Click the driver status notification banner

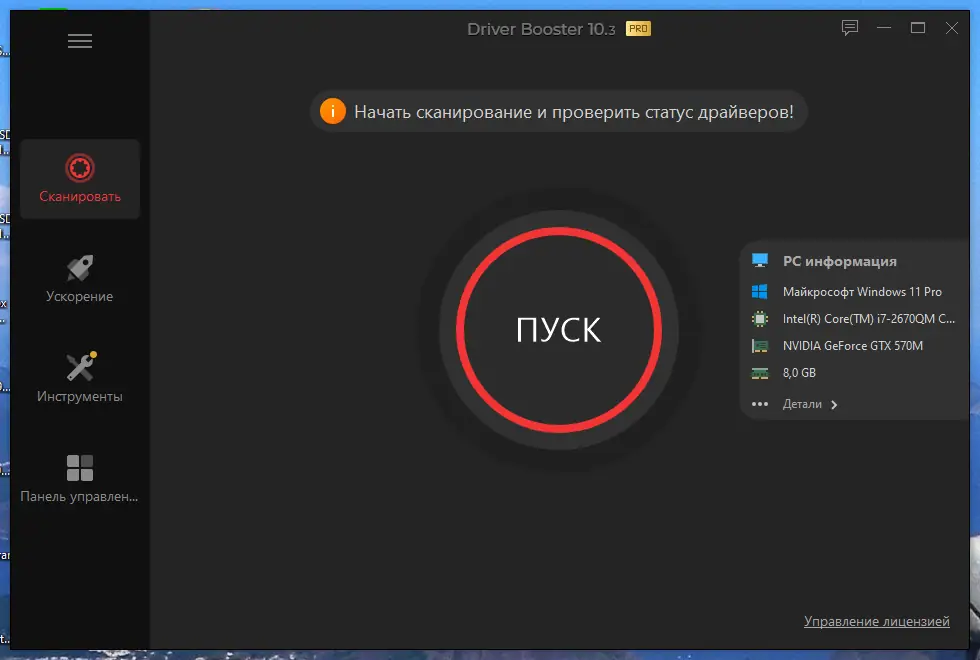click(x=558, y=111)
